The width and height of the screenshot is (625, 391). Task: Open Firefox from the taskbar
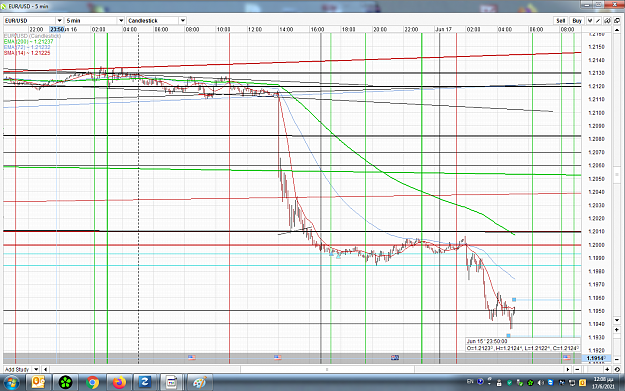click(x=119, y=383)
